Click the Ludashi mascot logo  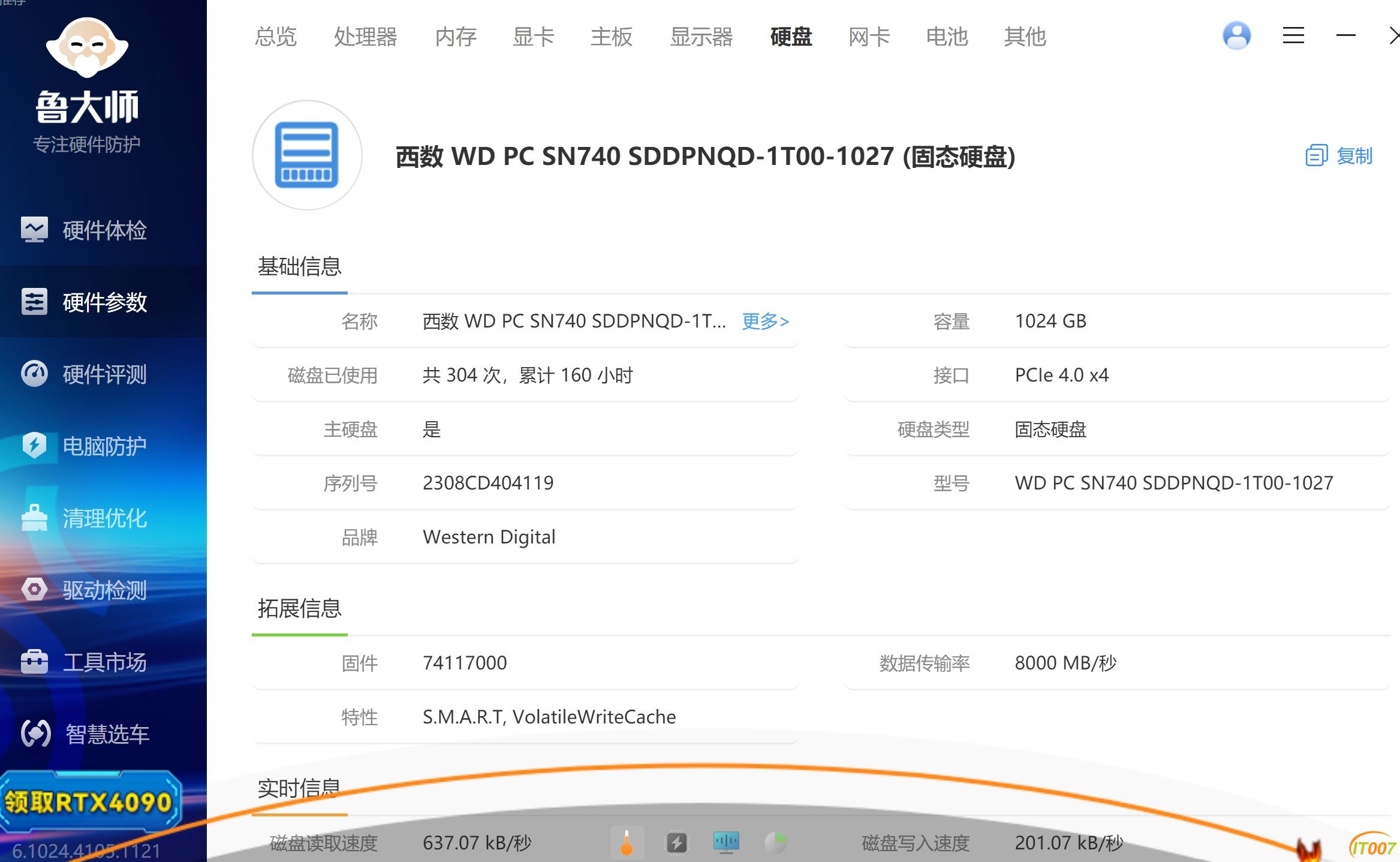point(87,47)
